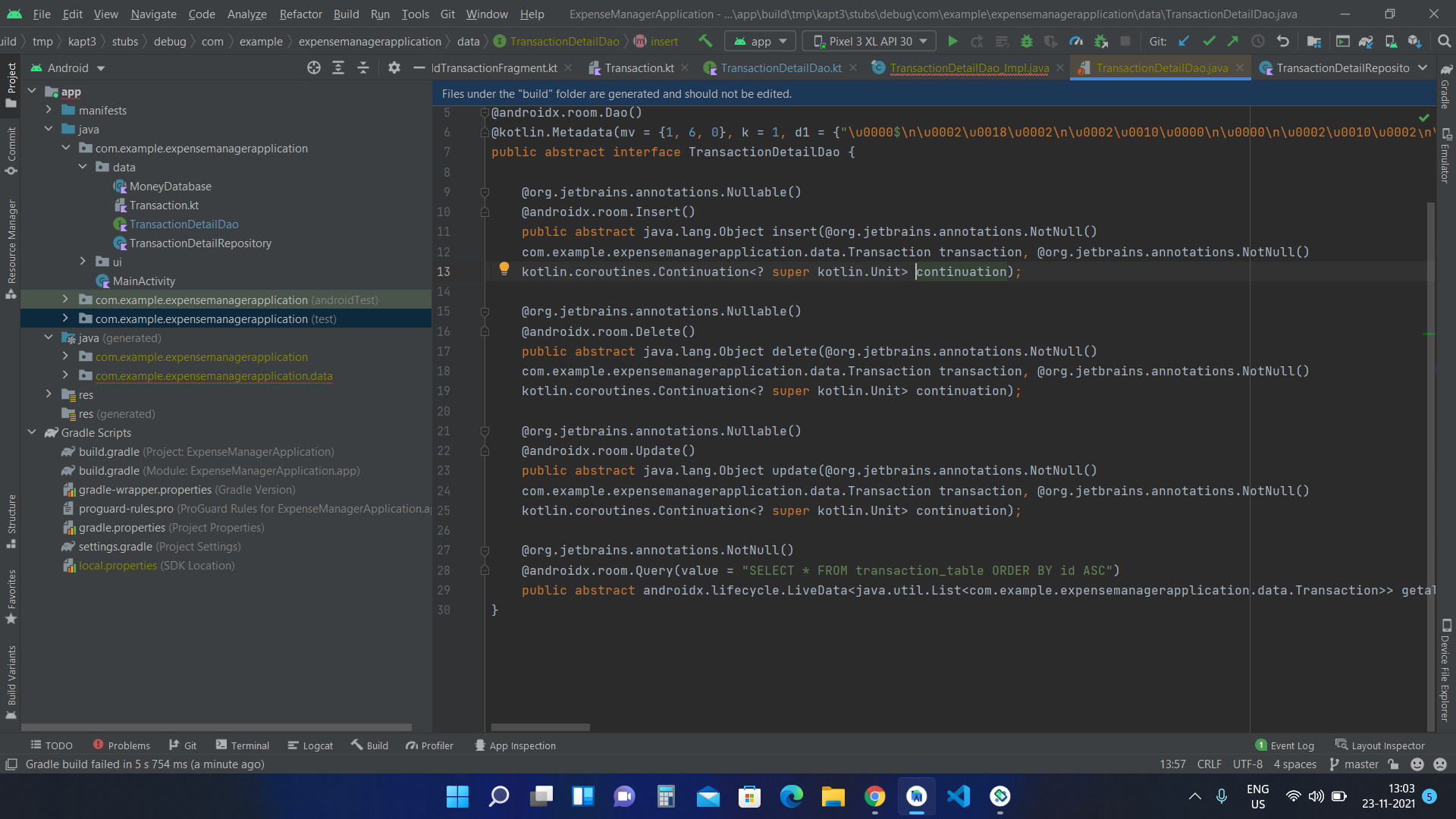Open the App Inspection tool window
The height and width of the screenshot is (819, 1456).
tap(515, 745)
